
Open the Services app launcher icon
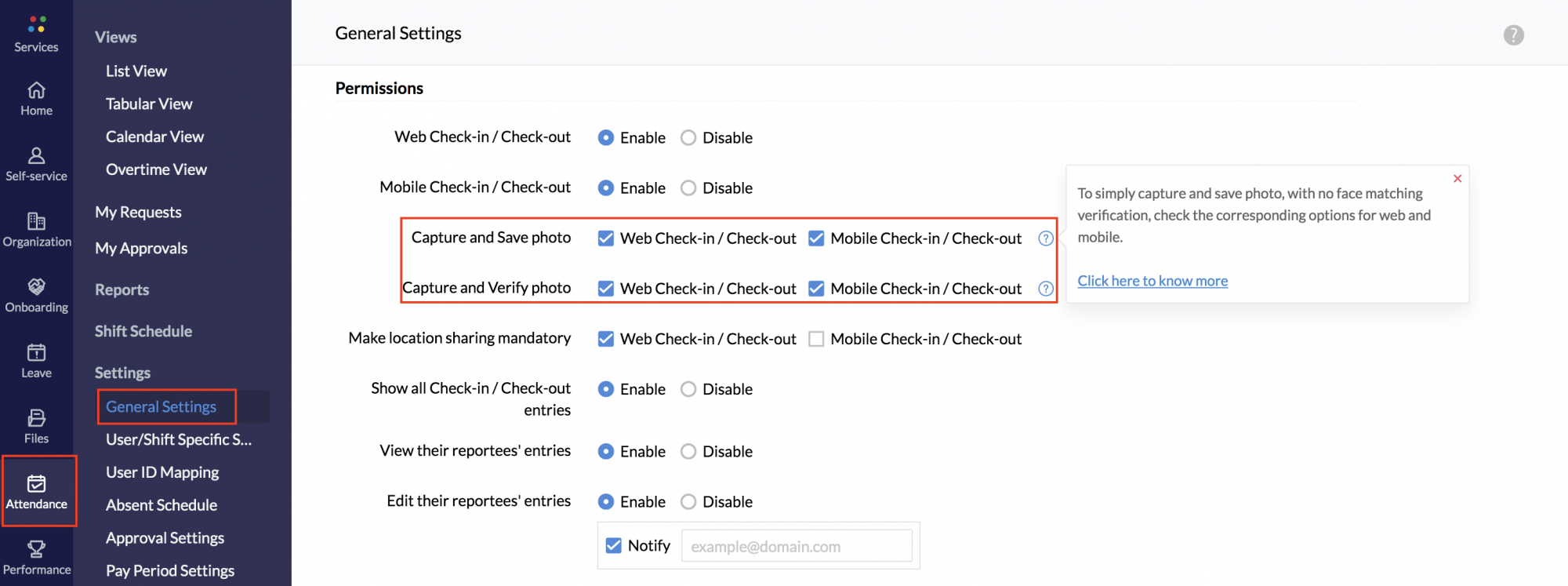point(36,24)
